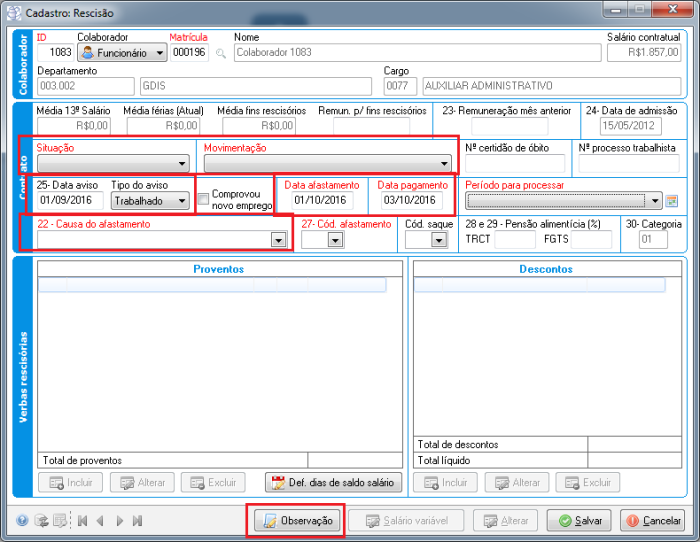The width and height of the screenshot is (700, 542).
Task: Click the Cancelar button
Action: point(652,521)
